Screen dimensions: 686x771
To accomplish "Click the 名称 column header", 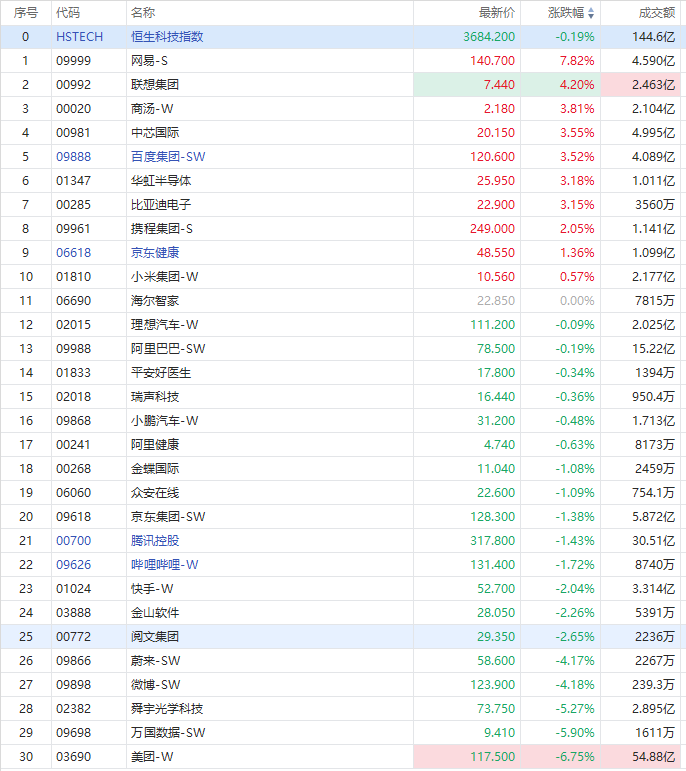I will (x=143, y=13).
